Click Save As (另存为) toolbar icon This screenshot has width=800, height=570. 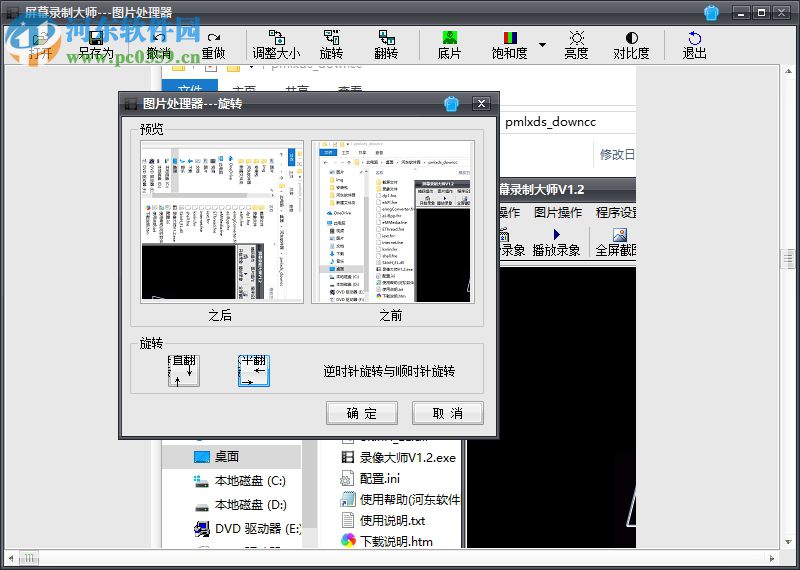tap(95, 45)
